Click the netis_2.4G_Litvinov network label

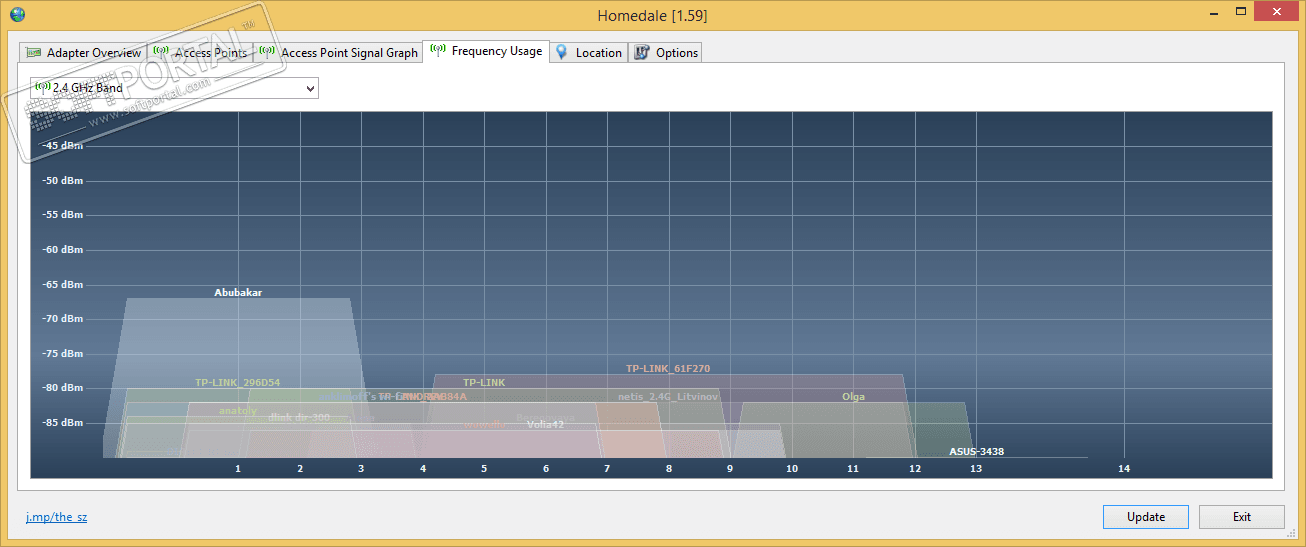tap(668, 397)
